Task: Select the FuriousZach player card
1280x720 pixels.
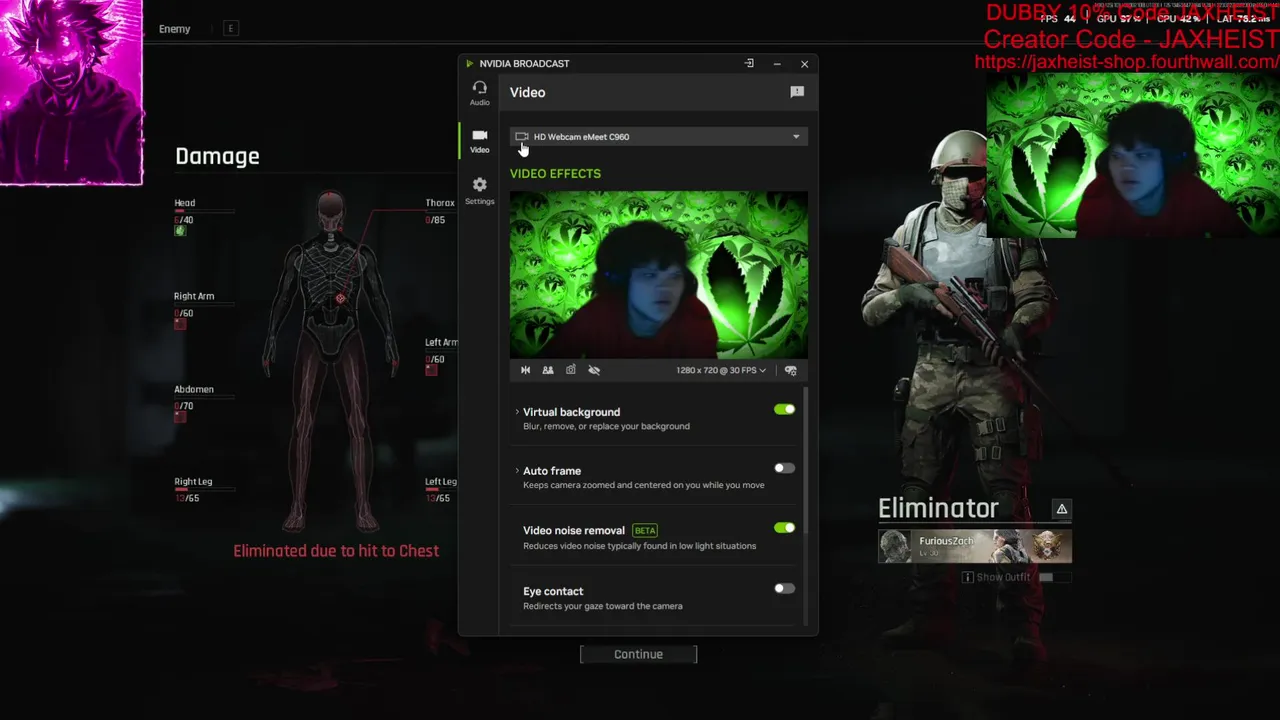Action: tap(975, 547)
